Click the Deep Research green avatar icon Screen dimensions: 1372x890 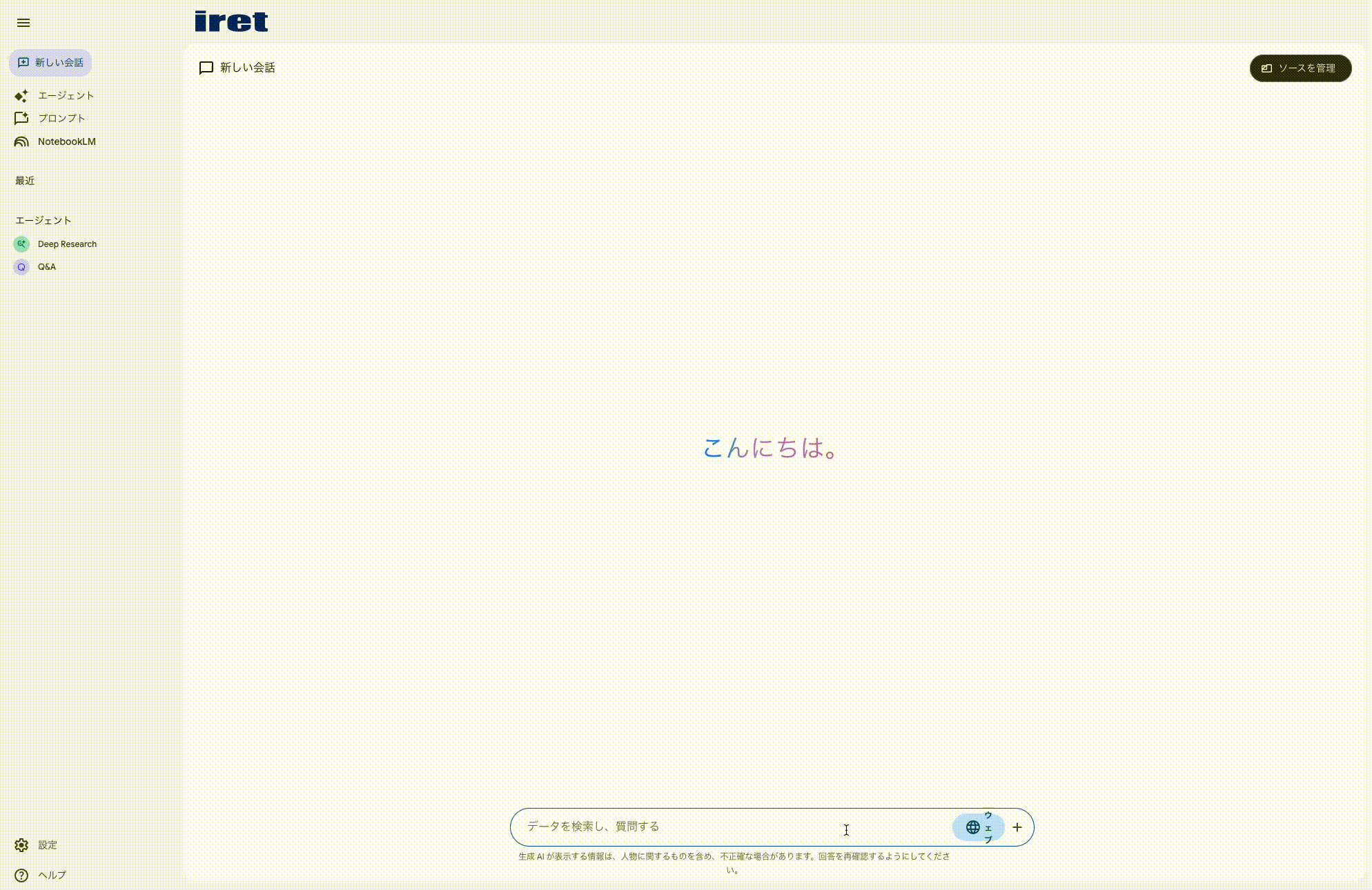21,244
